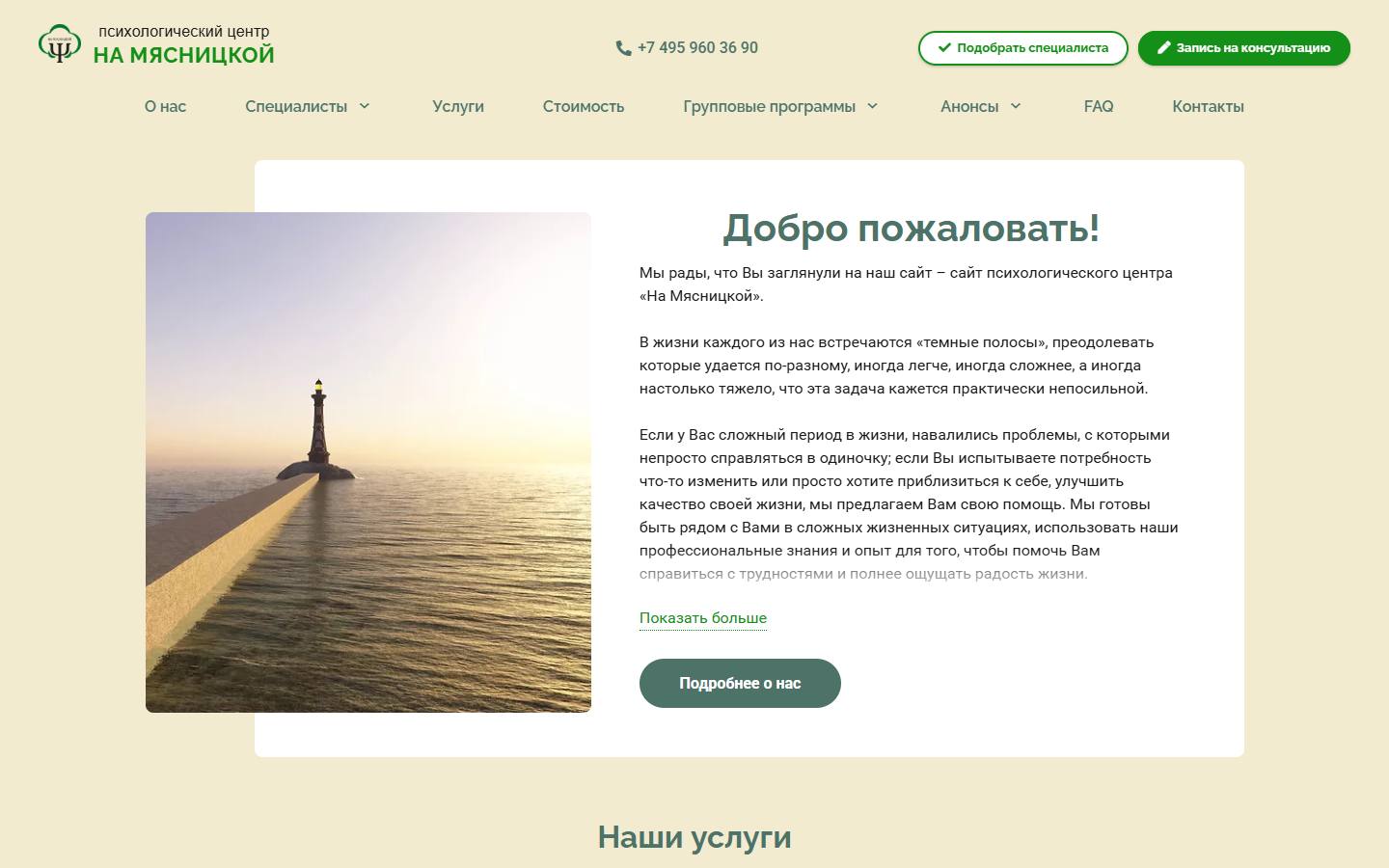
Task: Open the Специалисты menu label
Action: tap(296, 106)
